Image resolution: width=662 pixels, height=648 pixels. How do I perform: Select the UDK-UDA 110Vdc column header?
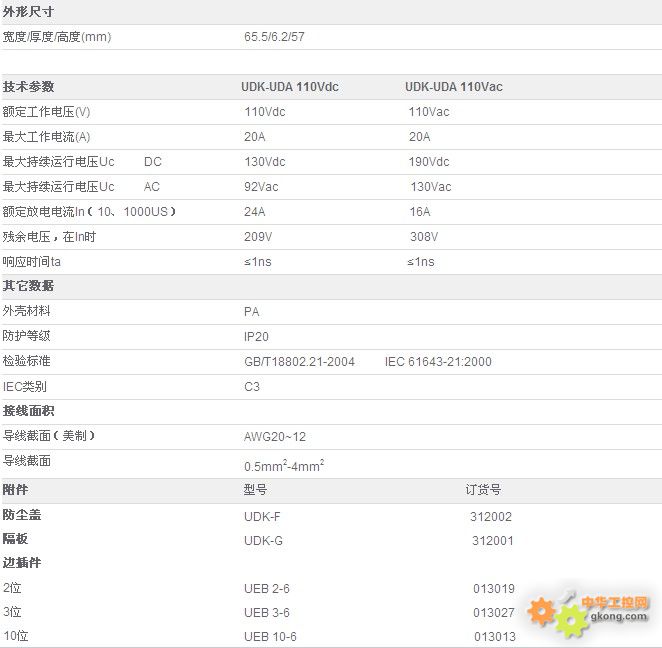coord(290,87)
